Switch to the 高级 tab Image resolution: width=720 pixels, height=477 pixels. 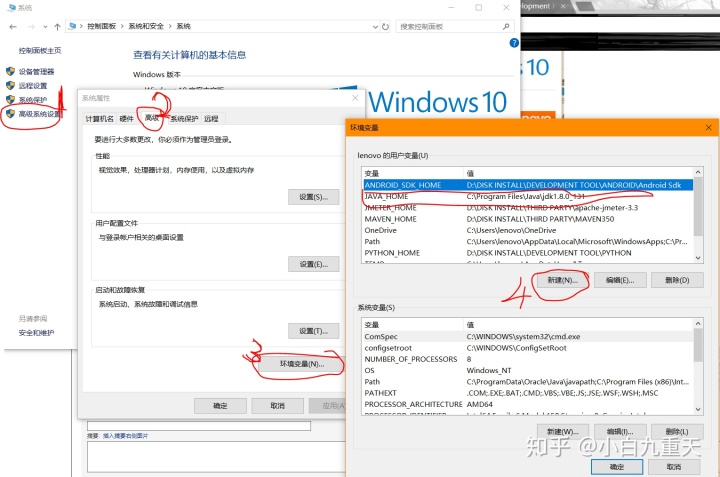click(x=152, y=118)
